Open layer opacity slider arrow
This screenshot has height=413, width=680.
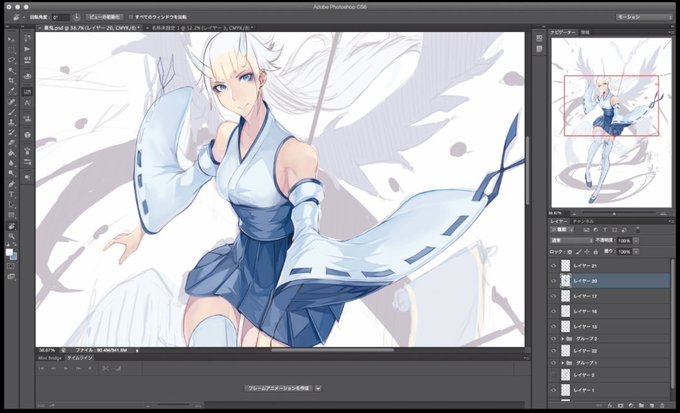click(x=636, y=240)
